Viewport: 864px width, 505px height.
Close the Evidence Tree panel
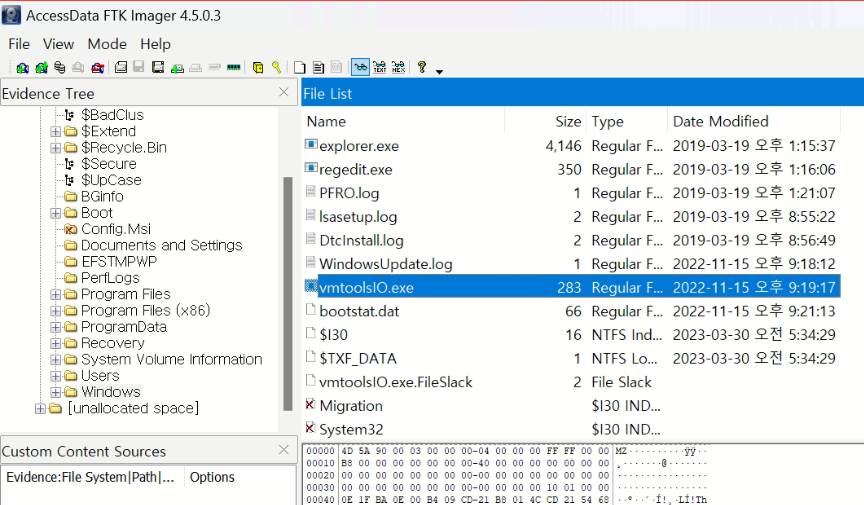click(x=284, y=92)
